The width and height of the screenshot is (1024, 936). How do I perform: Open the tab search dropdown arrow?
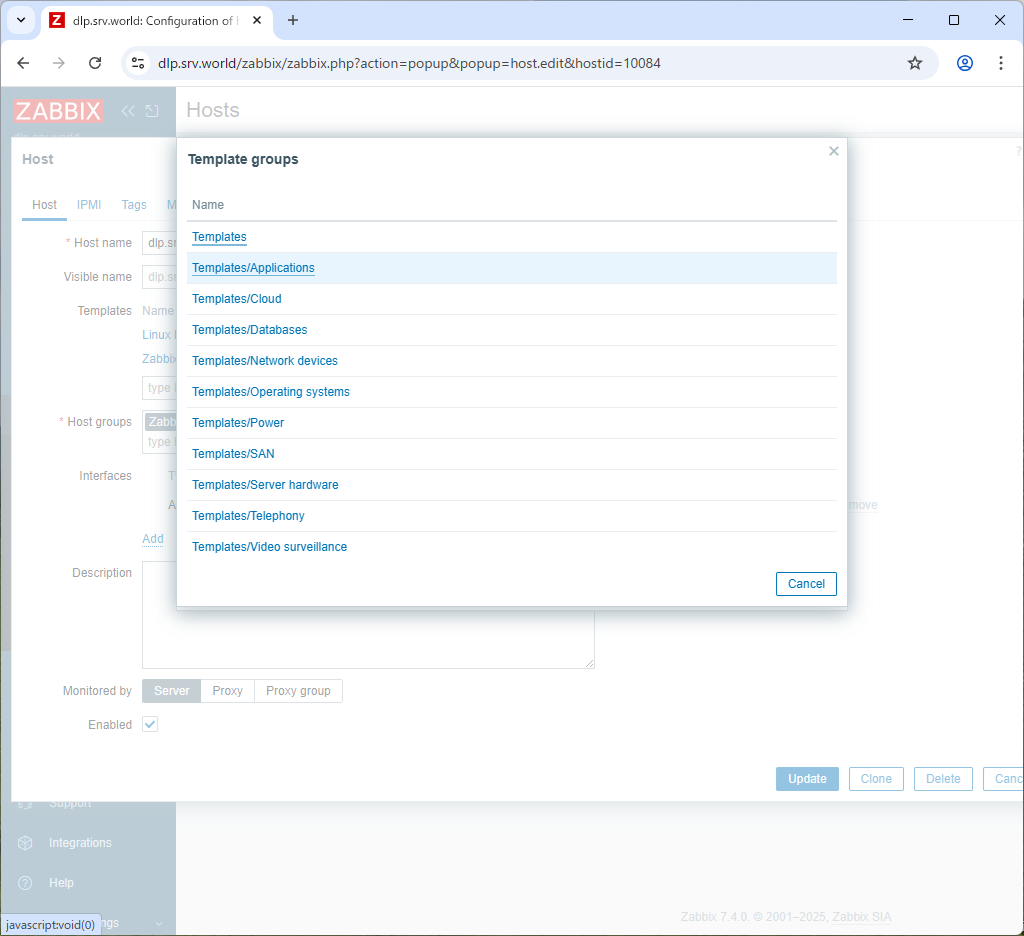(21, 20)
